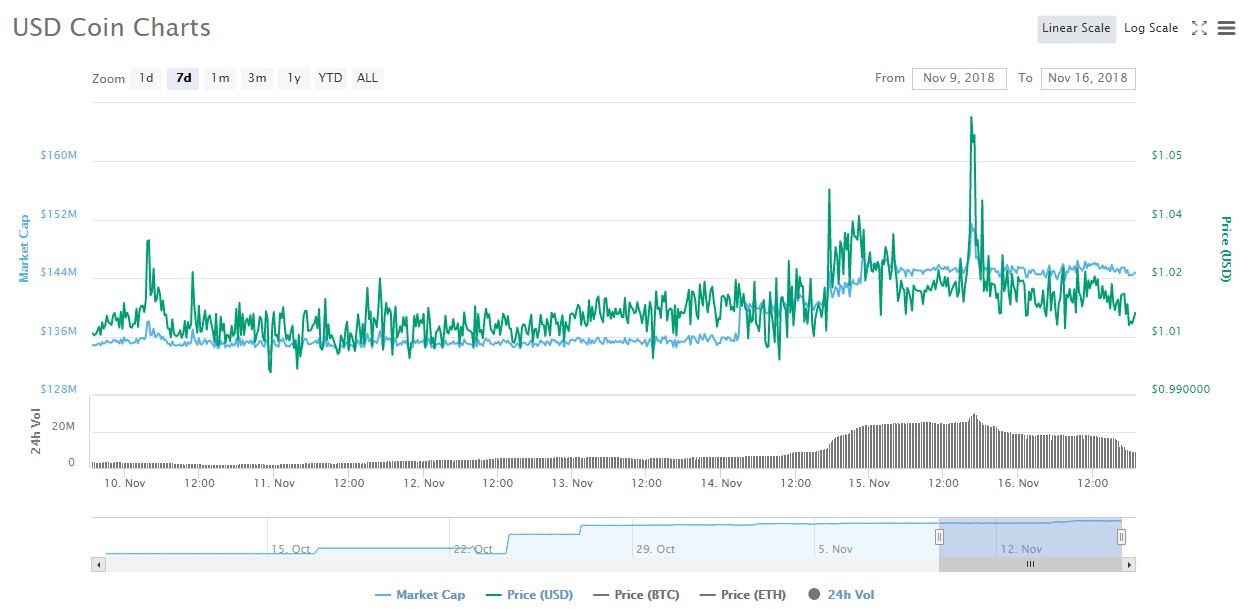The image size is (1243, 609).
Task: Click the USD Coin Charts heading
Action: coord(112,27)
